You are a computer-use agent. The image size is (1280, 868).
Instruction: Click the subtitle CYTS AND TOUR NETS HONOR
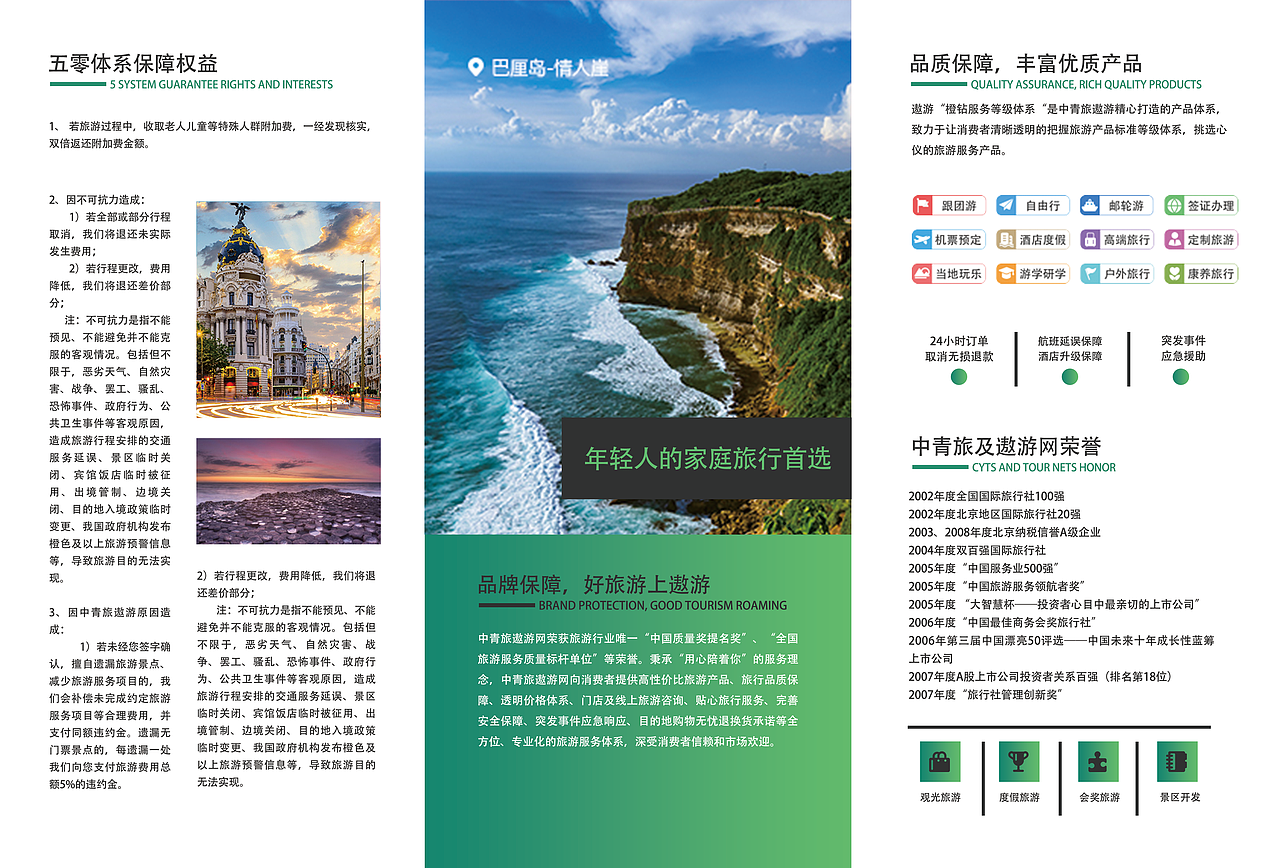click(x=1044, y=467)
